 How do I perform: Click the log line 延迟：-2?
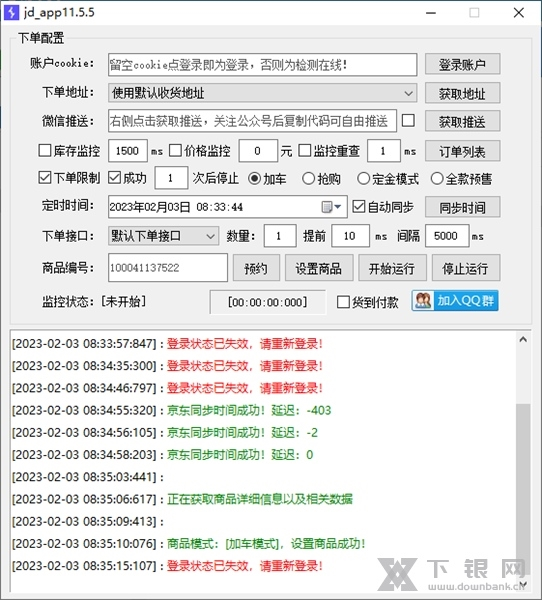tap(165, 432)
